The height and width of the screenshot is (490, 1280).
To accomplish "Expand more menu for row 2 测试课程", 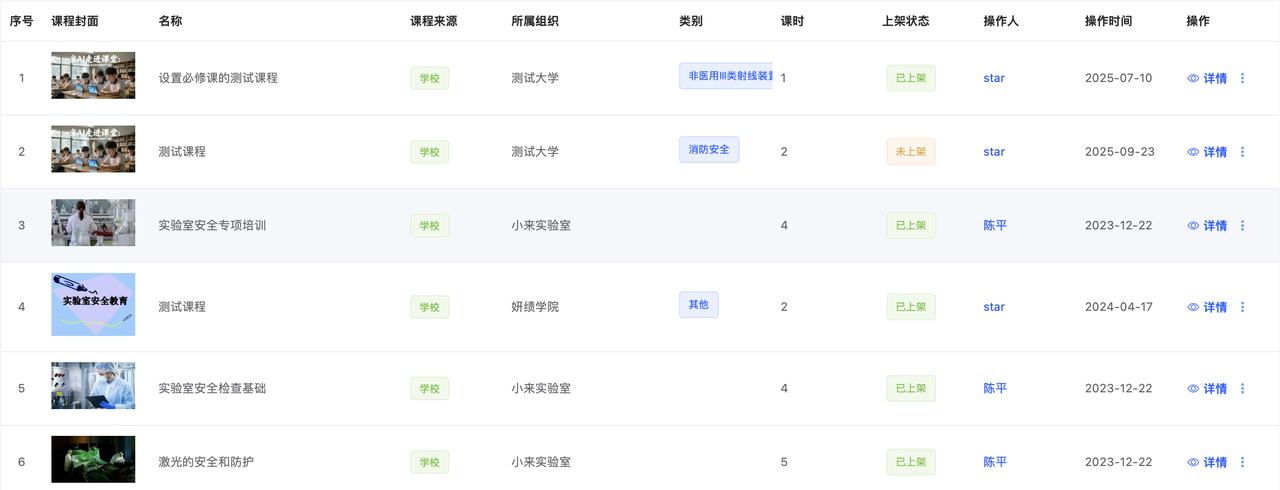I will 1242,152.
